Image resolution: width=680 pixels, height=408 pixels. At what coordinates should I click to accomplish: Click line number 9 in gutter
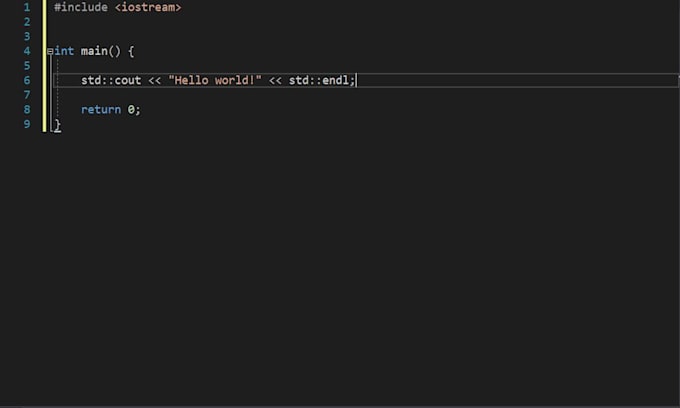[x=26, y=124]
